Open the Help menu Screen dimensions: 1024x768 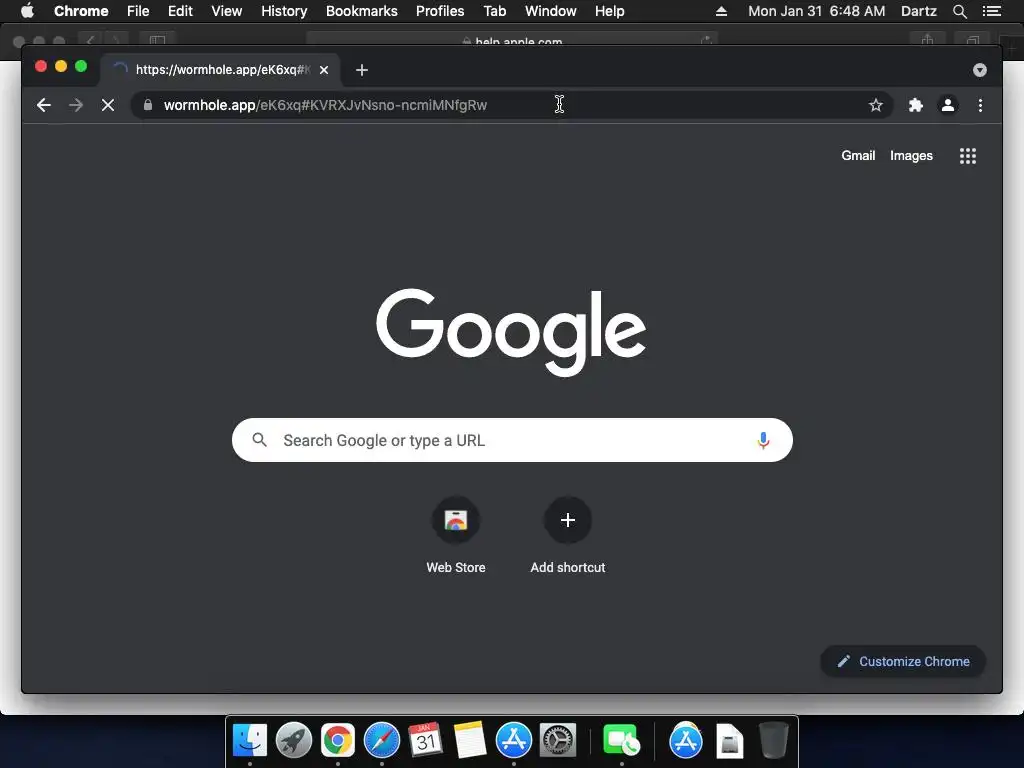(609, 11)
